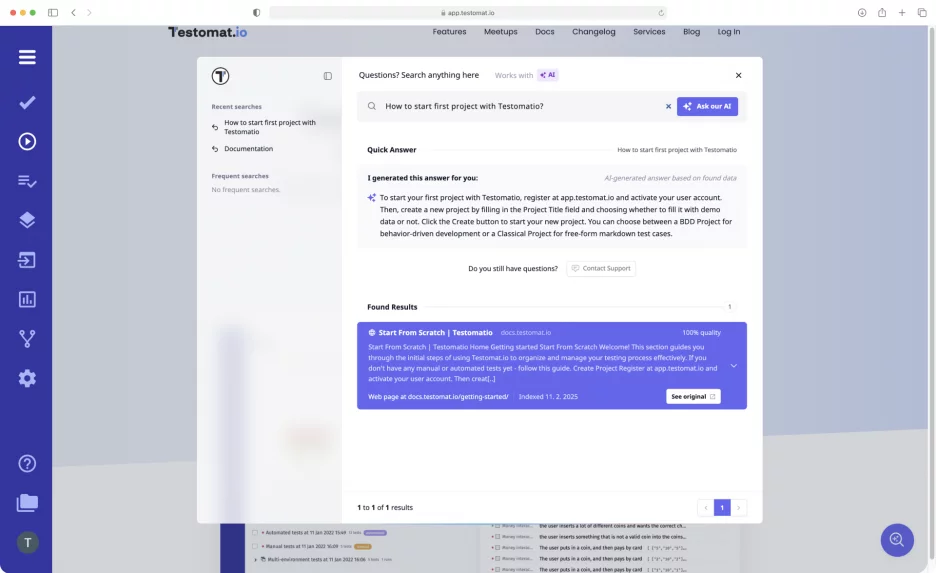Open the bar chart analytics icon
The width and height of the screenshot is (936, 573).
click(27, 299)
